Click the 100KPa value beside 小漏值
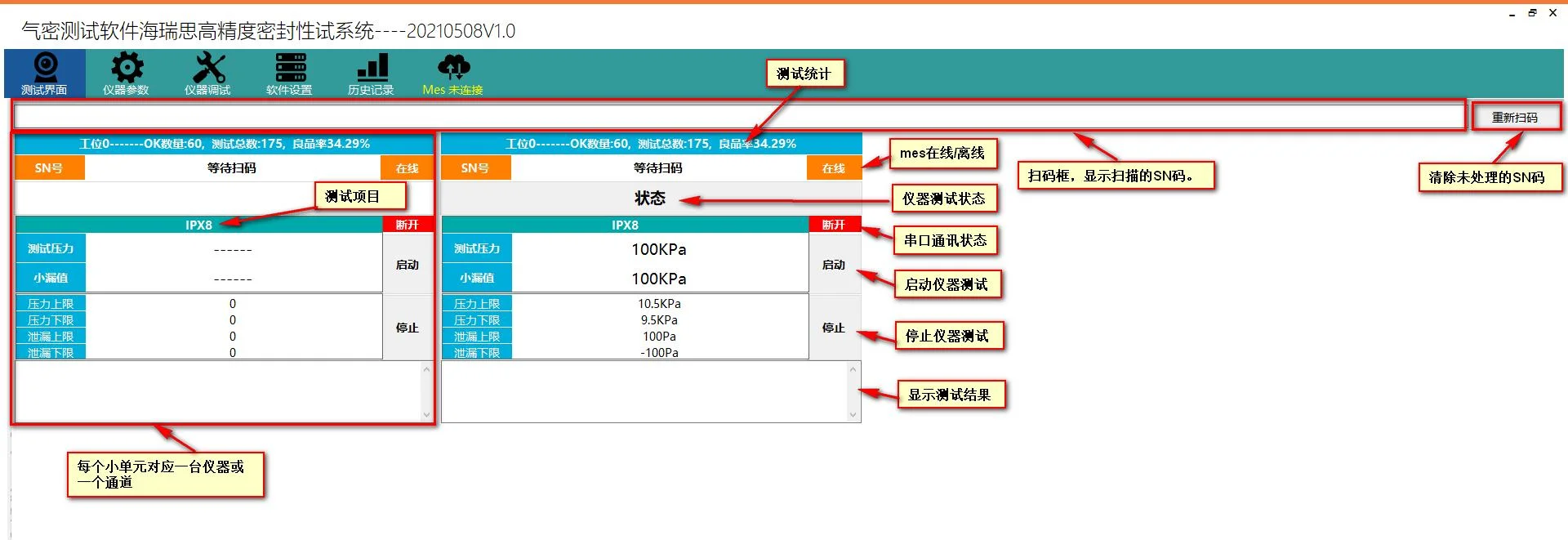Image resolution: width=1568 pixels, height=540 pixels. (659, 279)
